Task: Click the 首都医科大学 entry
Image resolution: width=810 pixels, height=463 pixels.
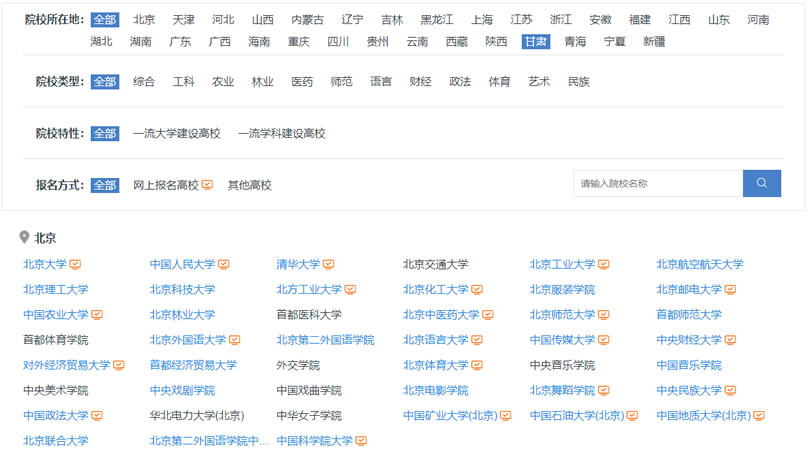Action: tap(309, 314)
